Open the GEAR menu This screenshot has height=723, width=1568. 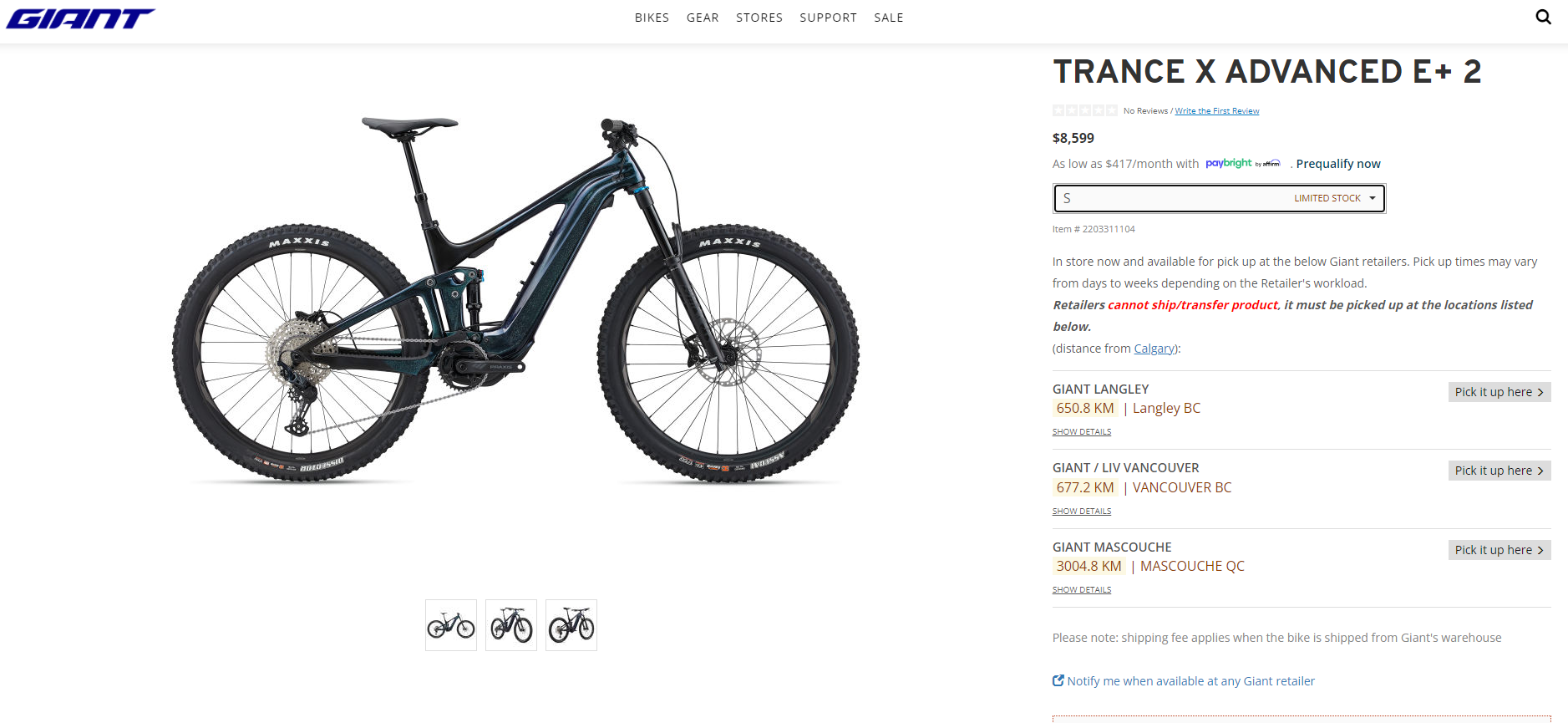[703, 18]
